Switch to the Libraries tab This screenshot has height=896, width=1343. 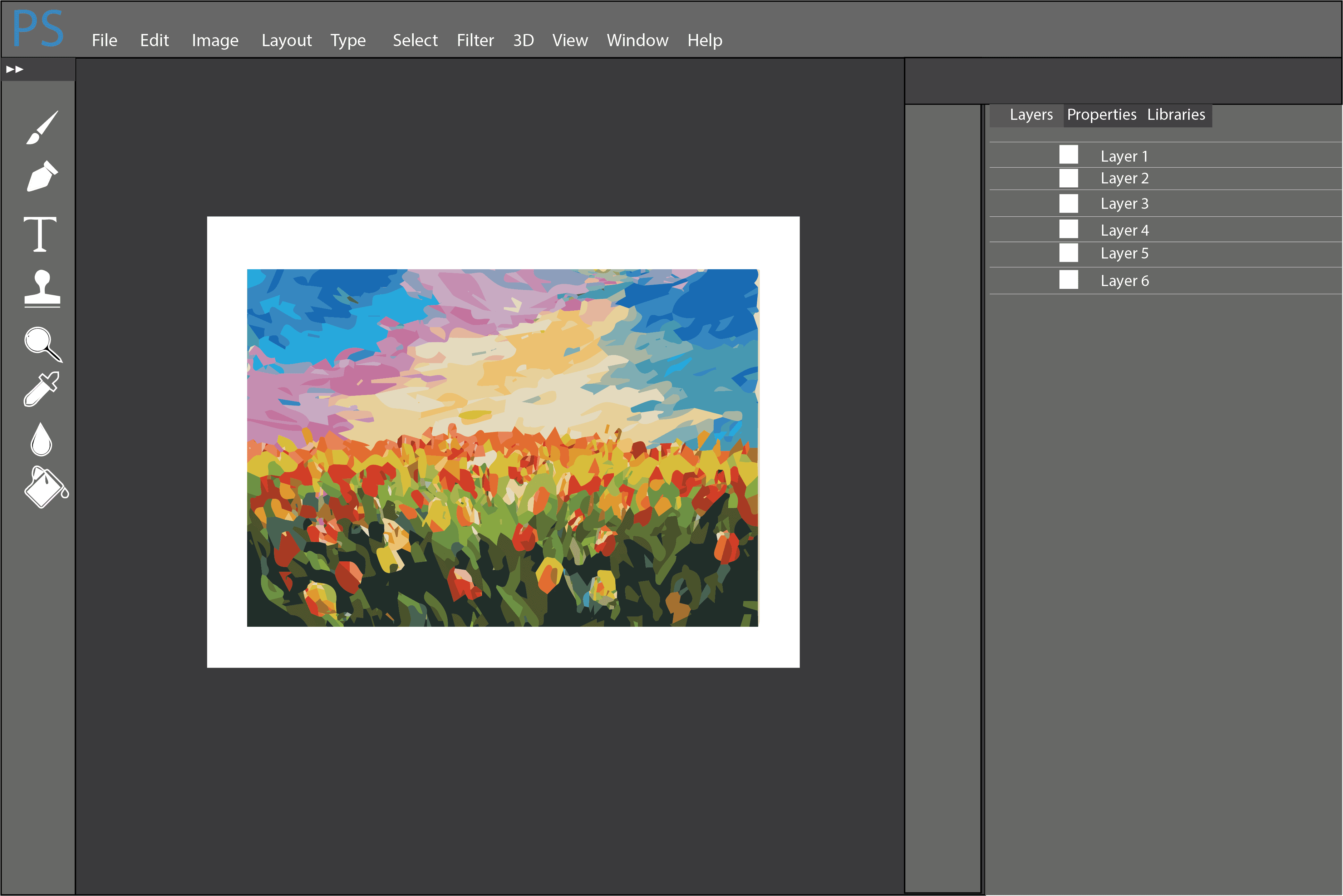click(x=1176, y=114)
